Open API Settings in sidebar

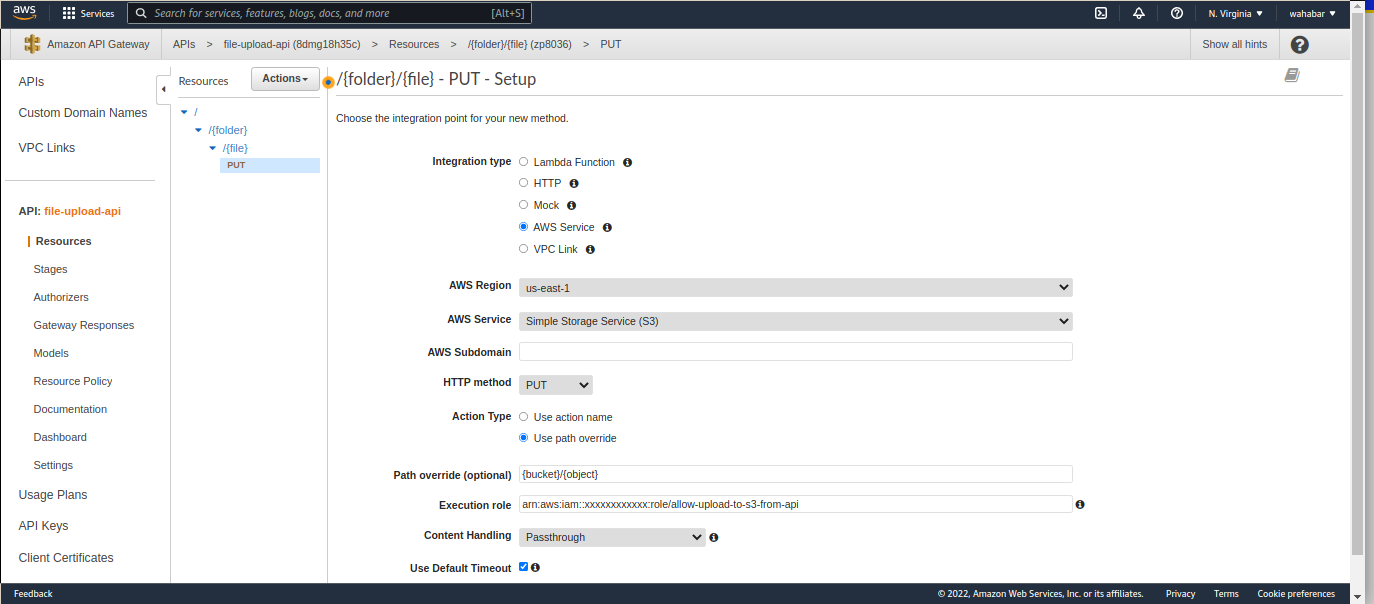[x=53, y=466]
